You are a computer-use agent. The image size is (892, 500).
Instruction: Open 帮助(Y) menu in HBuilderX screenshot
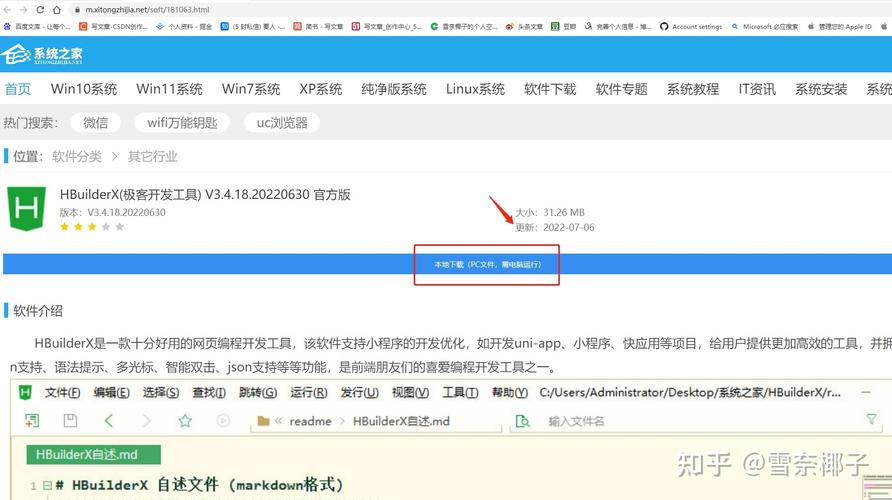click(510, 392)
